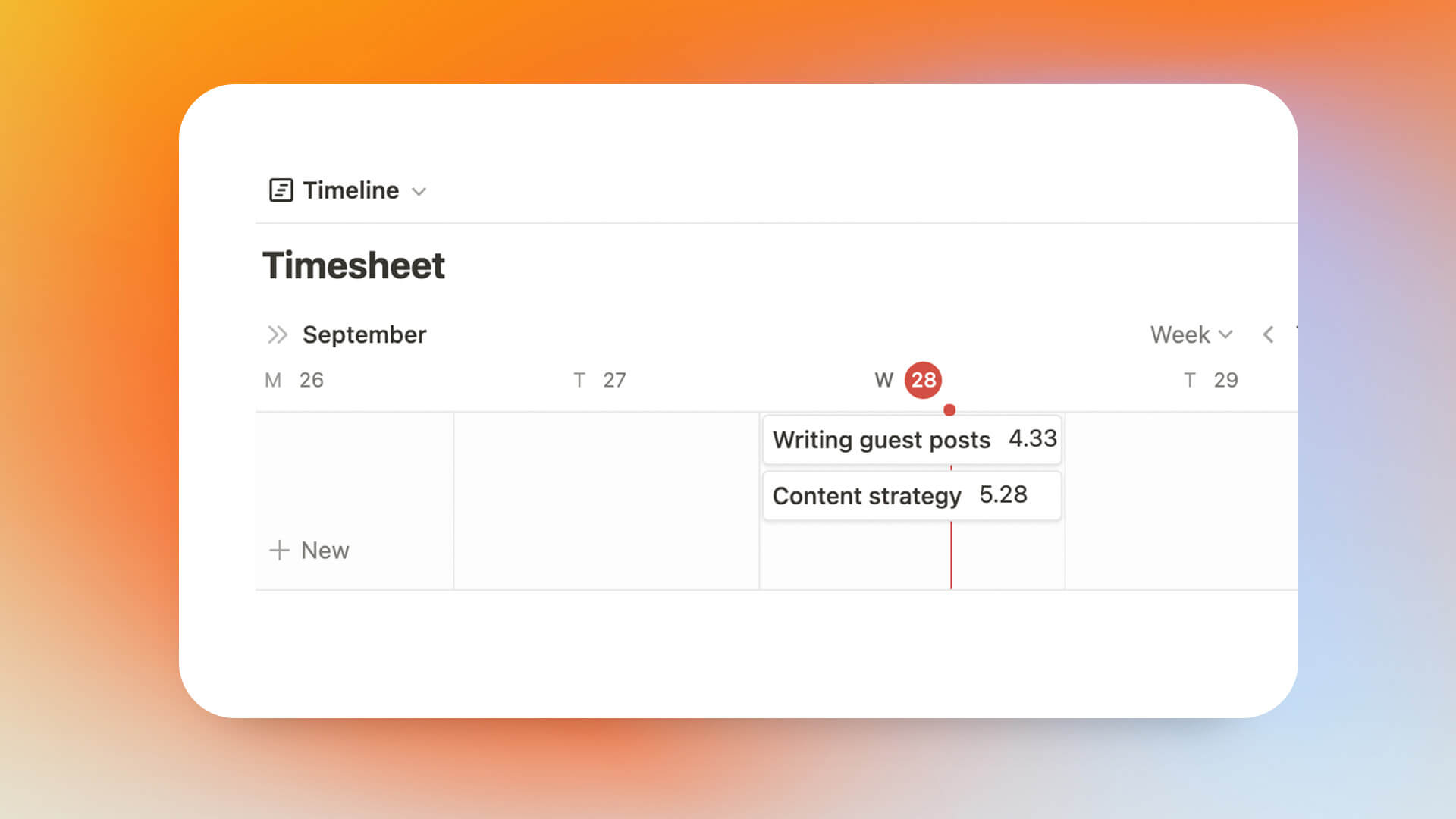The height and width of the screenshot is (819, 1456).
Task: Click the red timeline indicator dot
Action: coord(949,410)
